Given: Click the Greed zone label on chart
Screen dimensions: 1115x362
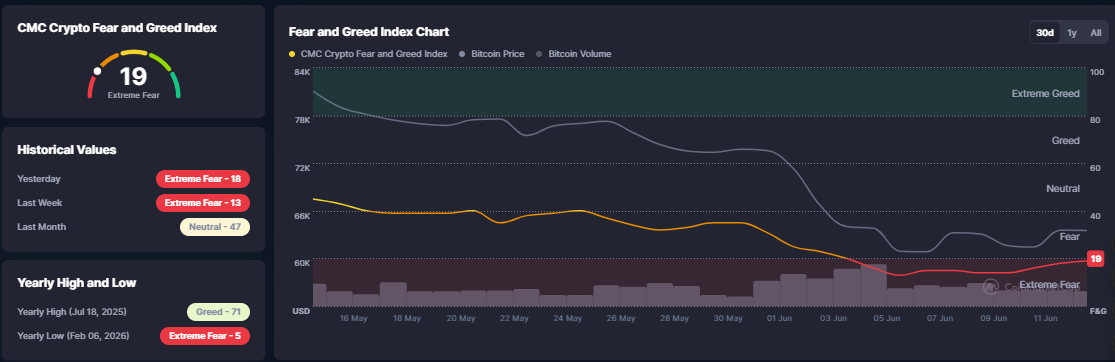Looking at the screenshot, I should point(1065,141).
